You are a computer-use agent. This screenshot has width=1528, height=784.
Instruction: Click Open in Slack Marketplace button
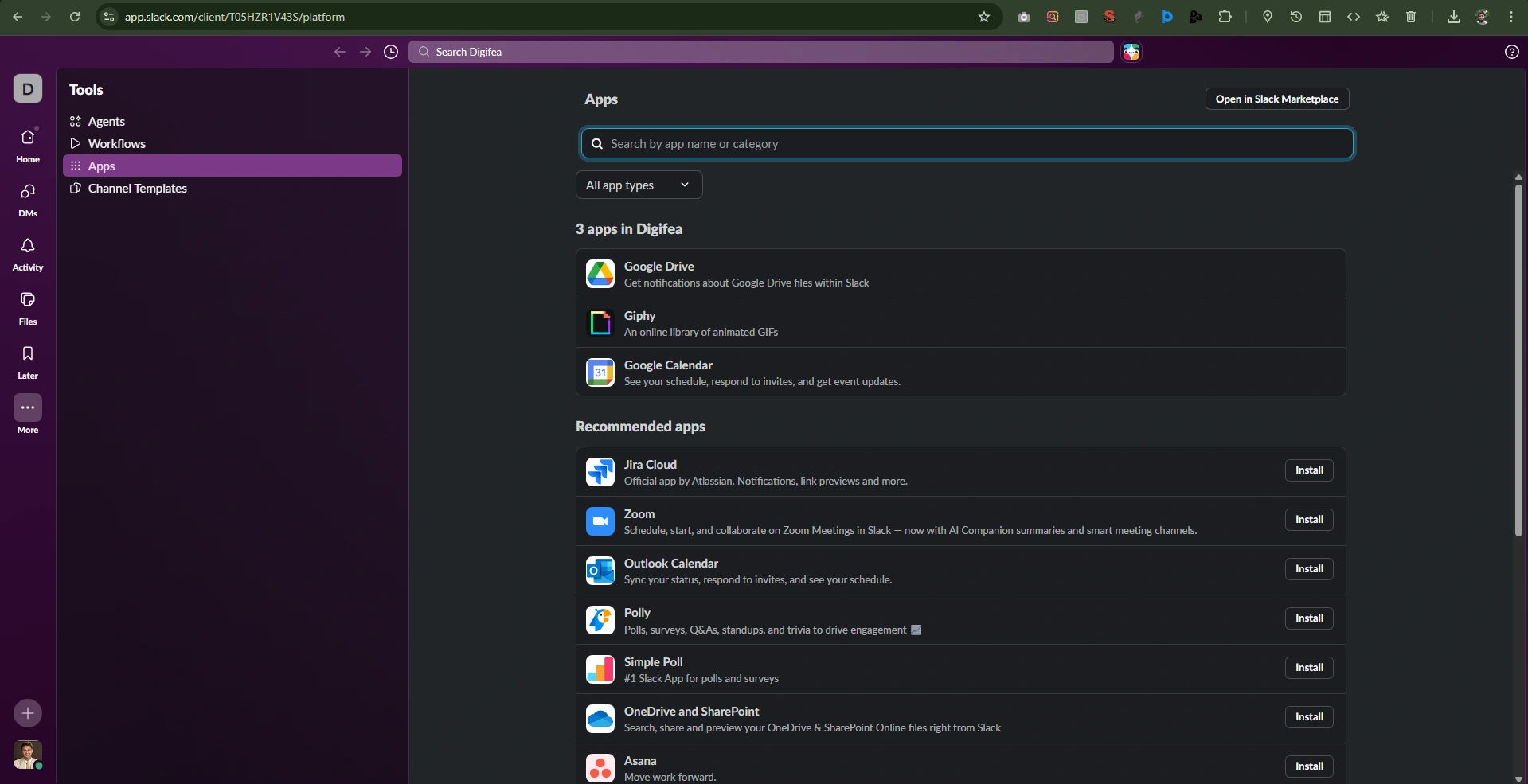(x=1277, y=99)
